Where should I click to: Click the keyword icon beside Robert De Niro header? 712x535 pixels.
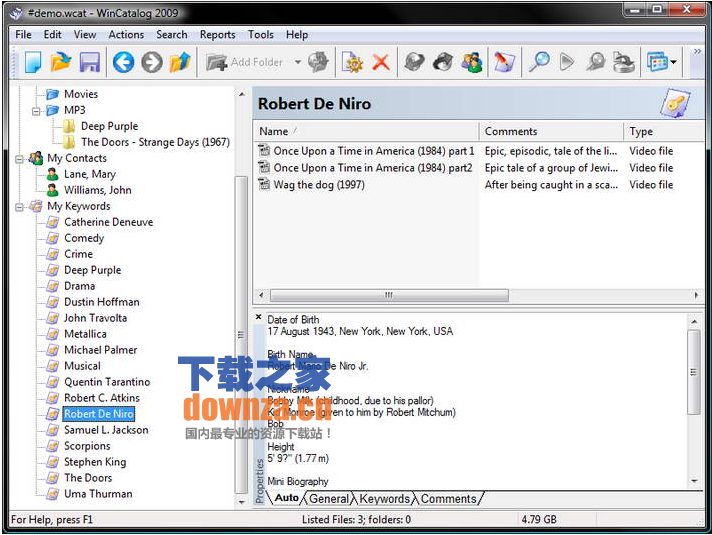(x=675, y=104)
